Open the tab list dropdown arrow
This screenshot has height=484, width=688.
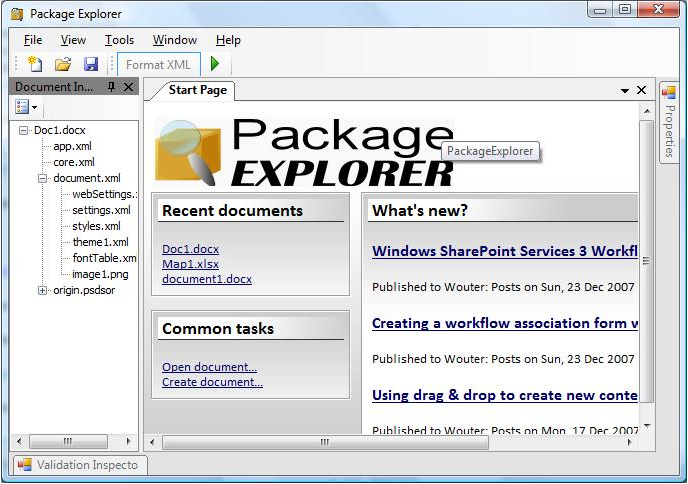[625, 91]
